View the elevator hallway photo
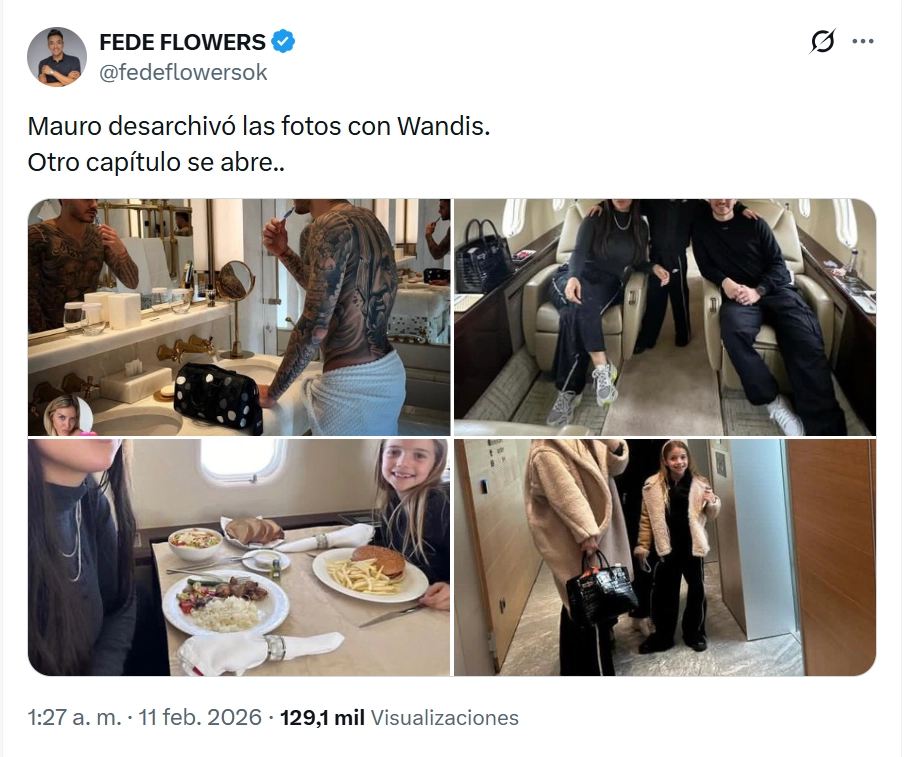Screen dimensions: 915x757 pos(665,557)
